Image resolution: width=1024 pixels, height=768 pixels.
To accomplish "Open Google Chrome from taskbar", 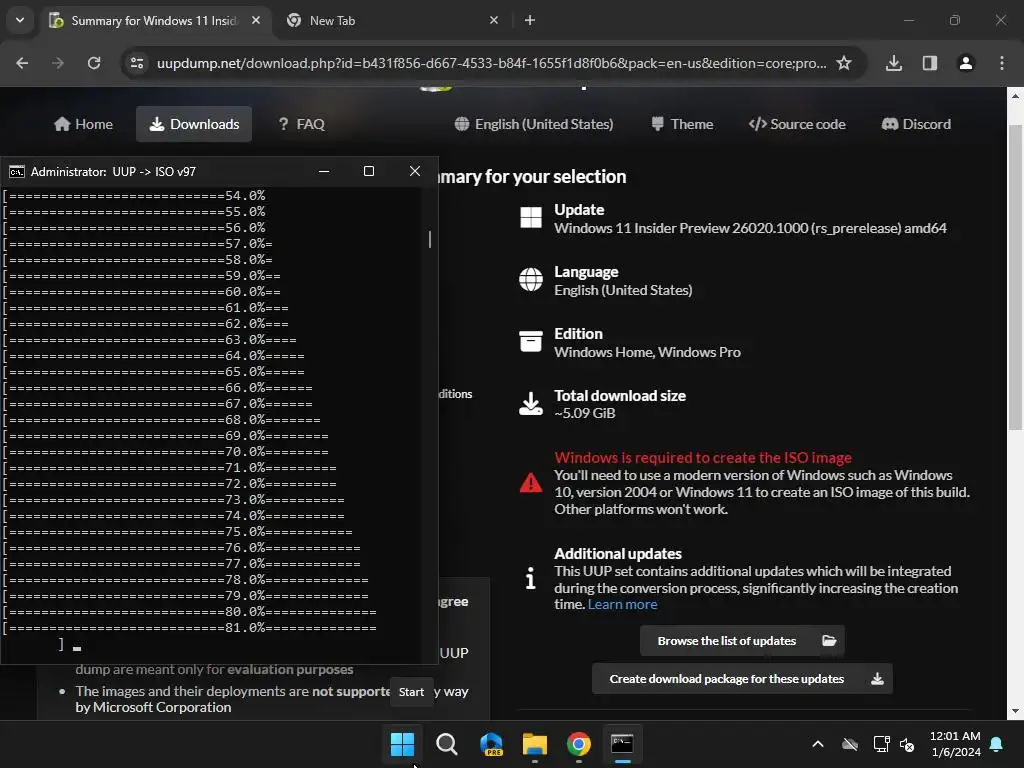I will pos(579,744).
